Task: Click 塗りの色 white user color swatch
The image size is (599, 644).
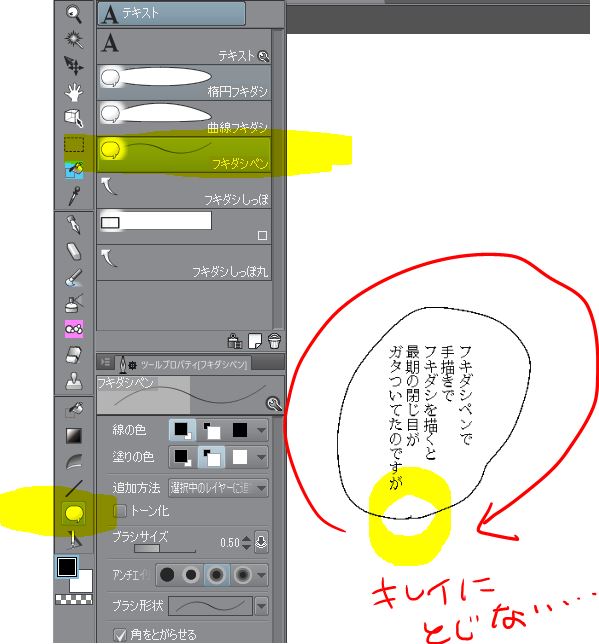Action: point(240,457)
